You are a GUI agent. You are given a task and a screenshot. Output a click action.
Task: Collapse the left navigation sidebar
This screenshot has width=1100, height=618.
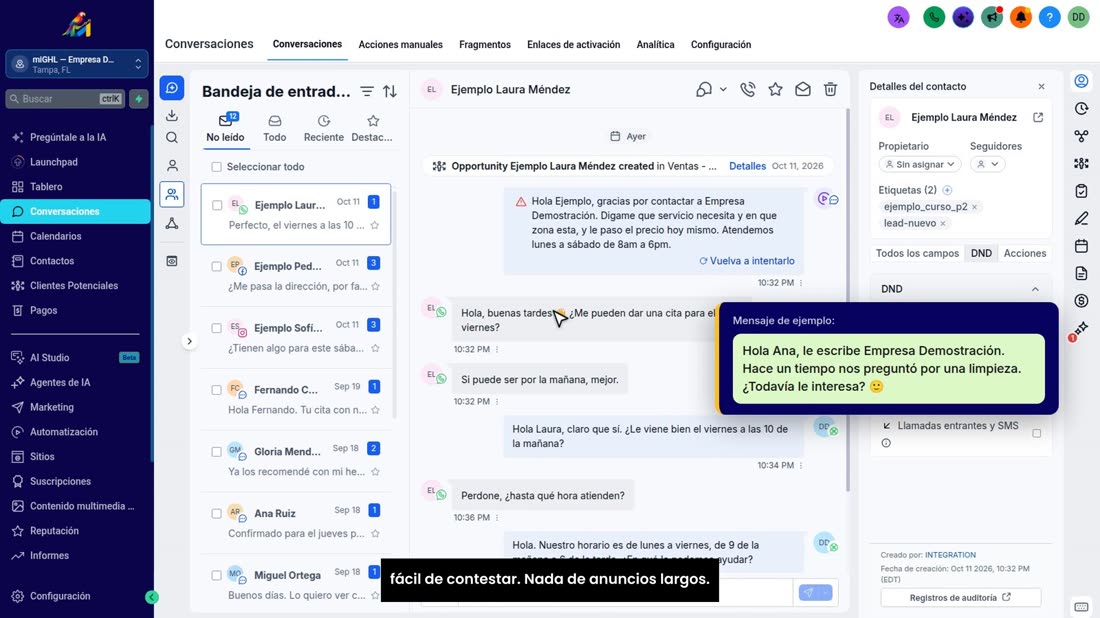coord(152,597)
